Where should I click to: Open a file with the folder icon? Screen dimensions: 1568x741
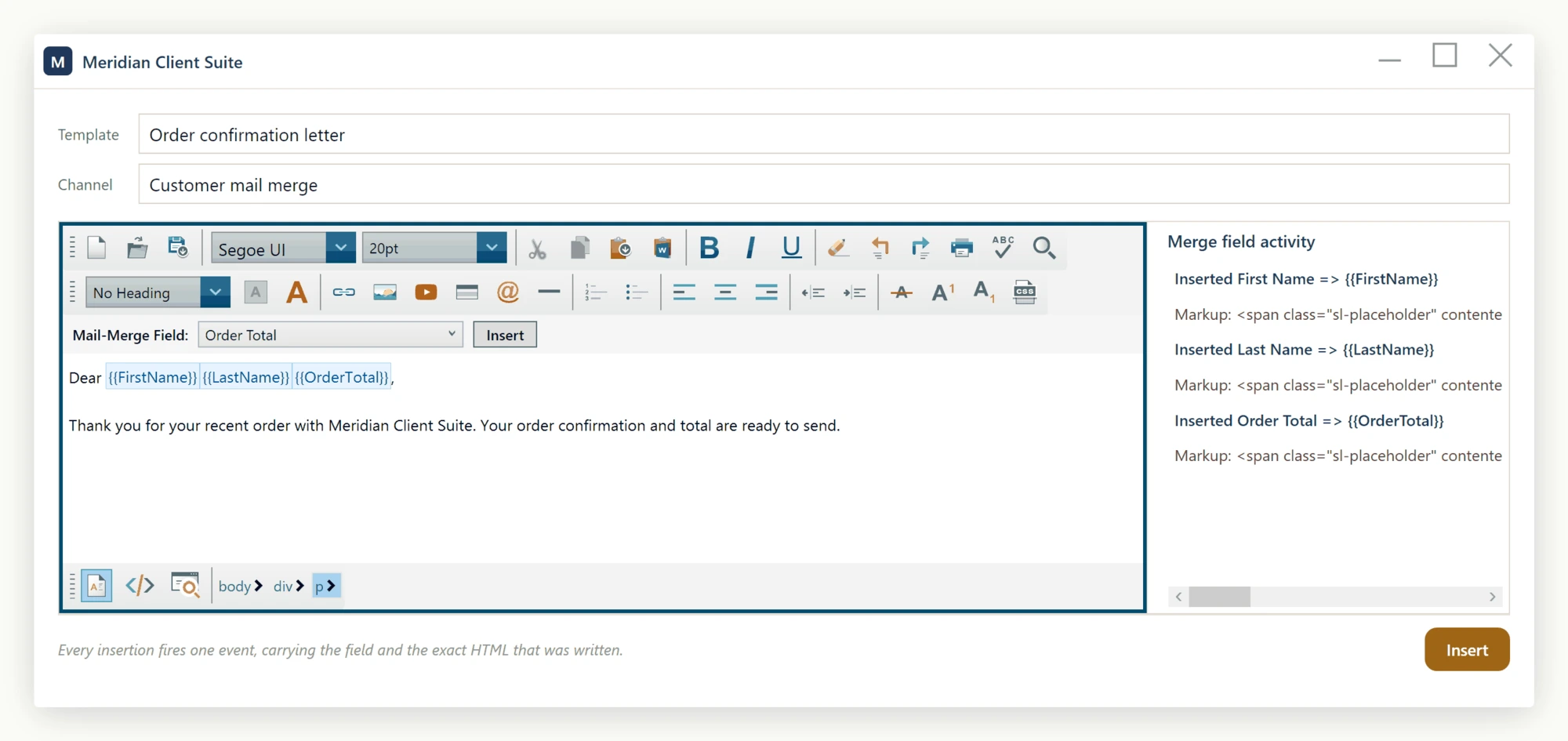(137, 248)
